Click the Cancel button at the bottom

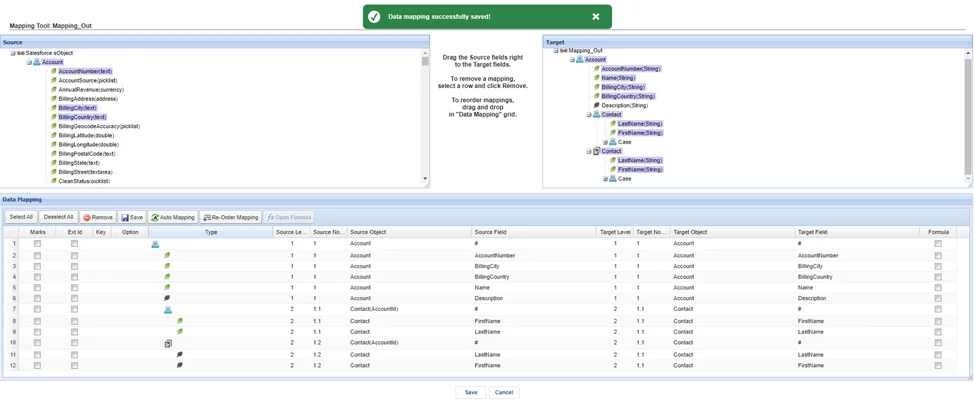(504, 392)
